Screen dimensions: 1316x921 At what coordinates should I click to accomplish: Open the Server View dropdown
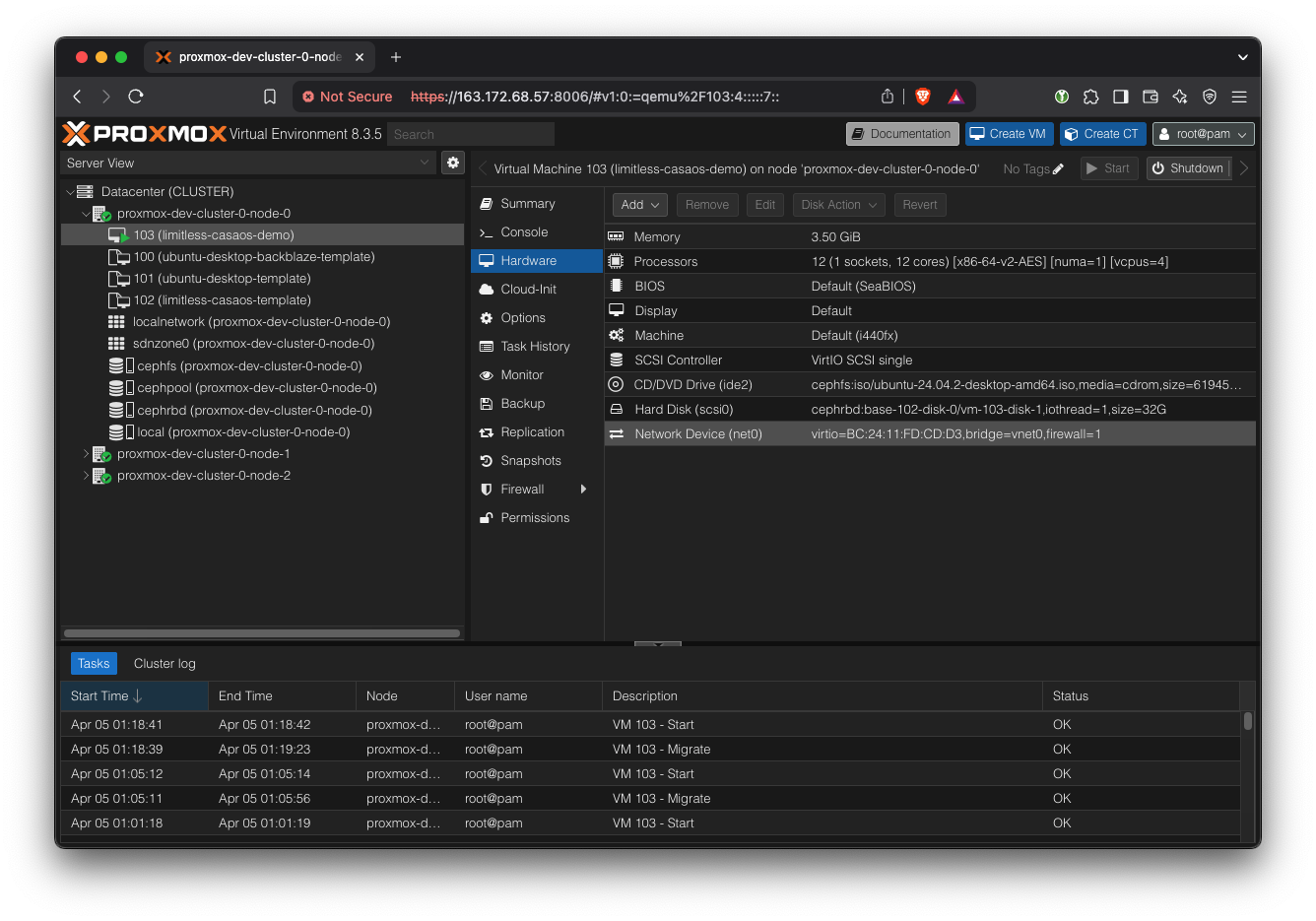coord(248,163)
